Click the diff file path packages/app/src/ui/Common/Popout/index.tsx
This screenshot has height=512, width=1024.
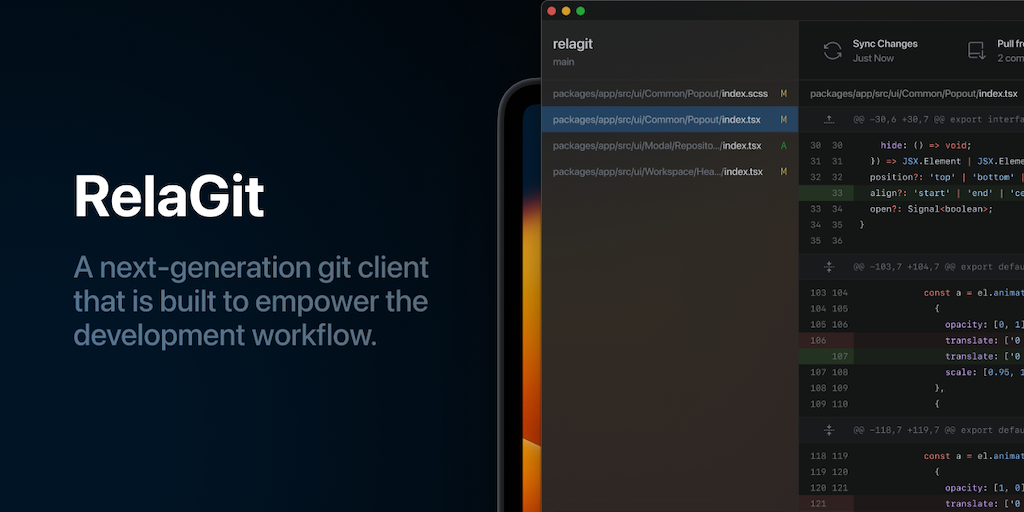pos(914,93)
